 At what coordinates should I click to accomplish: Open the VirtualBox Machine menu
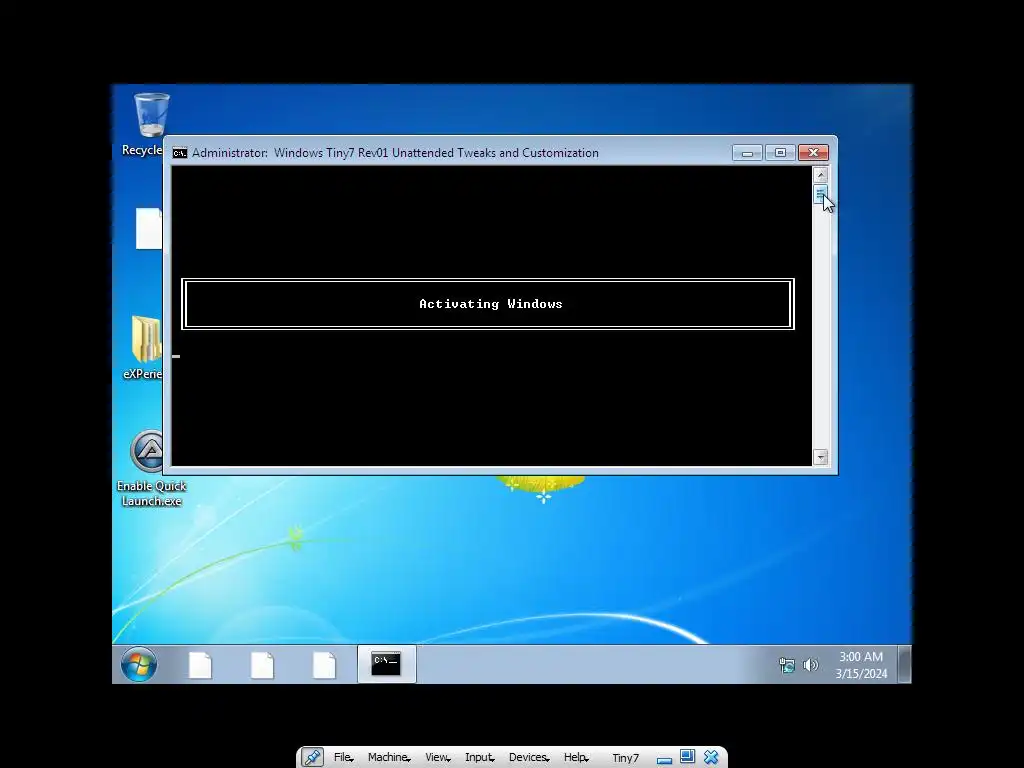(389, 758)
